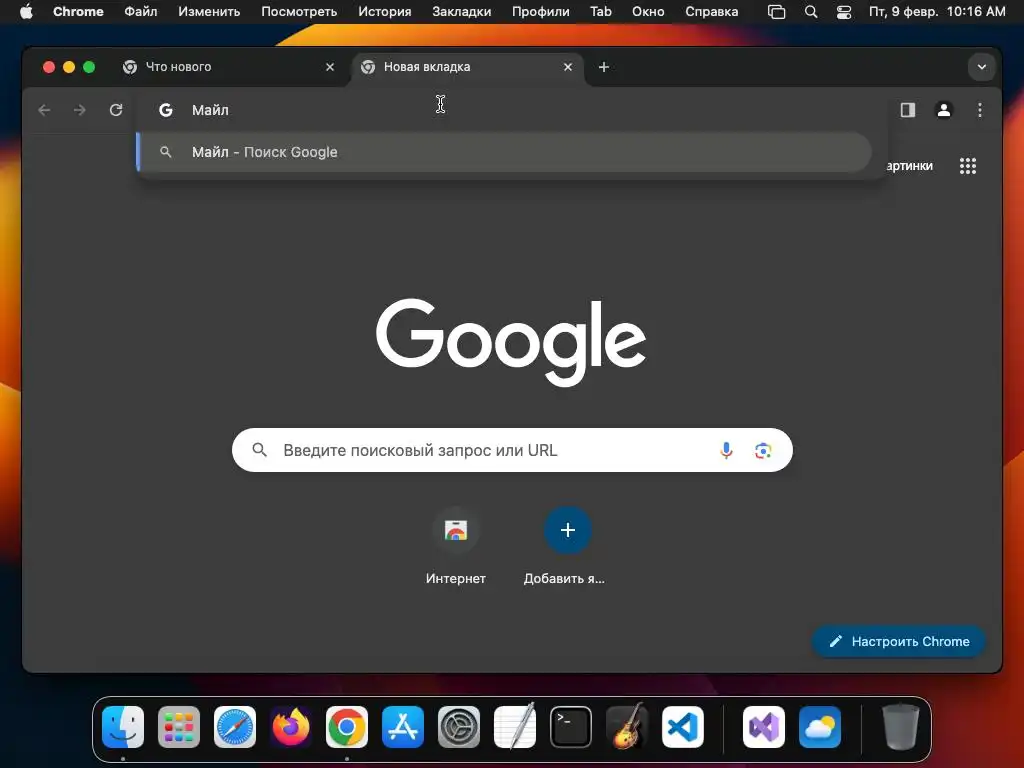
Task: Open Finder from the Dock
Action: point(123,727)
